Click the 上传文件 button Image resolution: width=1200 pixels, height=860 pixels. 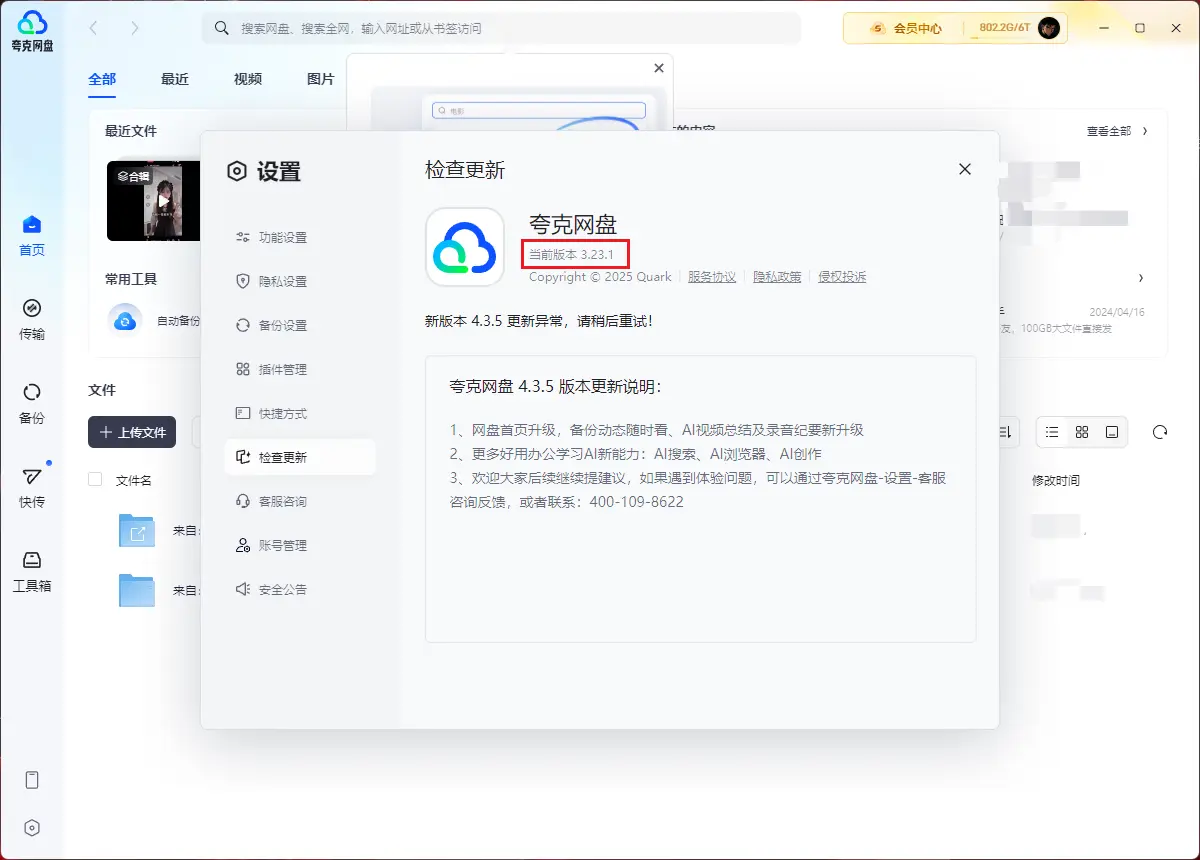point(132,432)
